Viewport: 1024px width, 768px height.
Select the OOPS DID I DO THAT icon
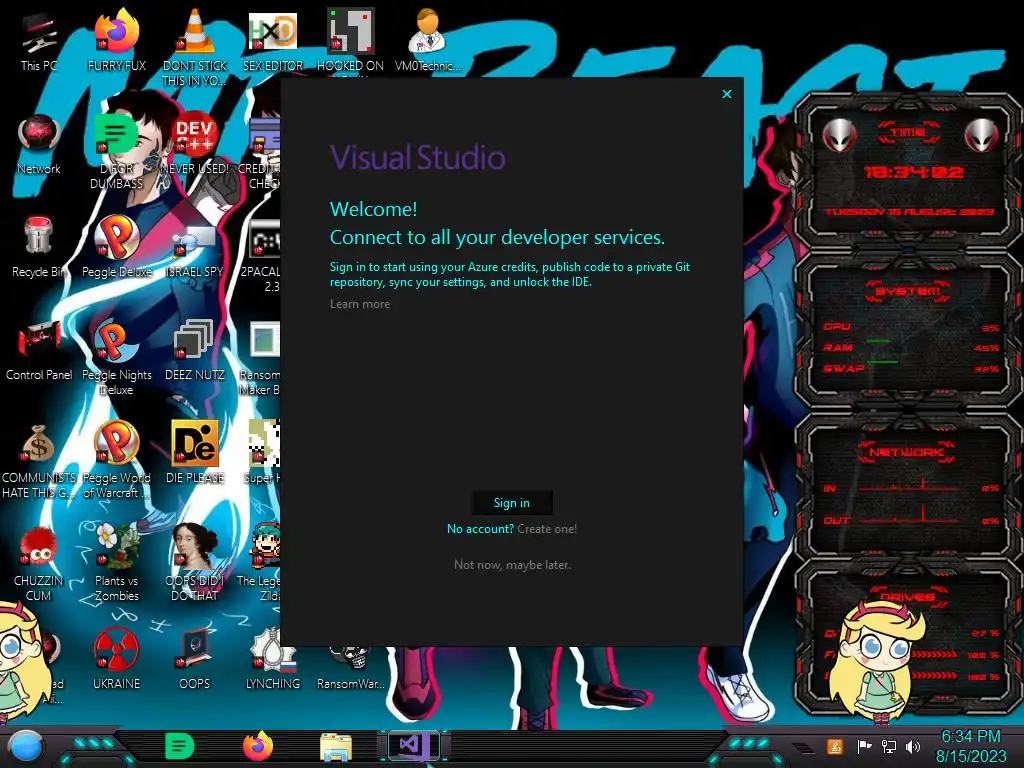(195, 563)
